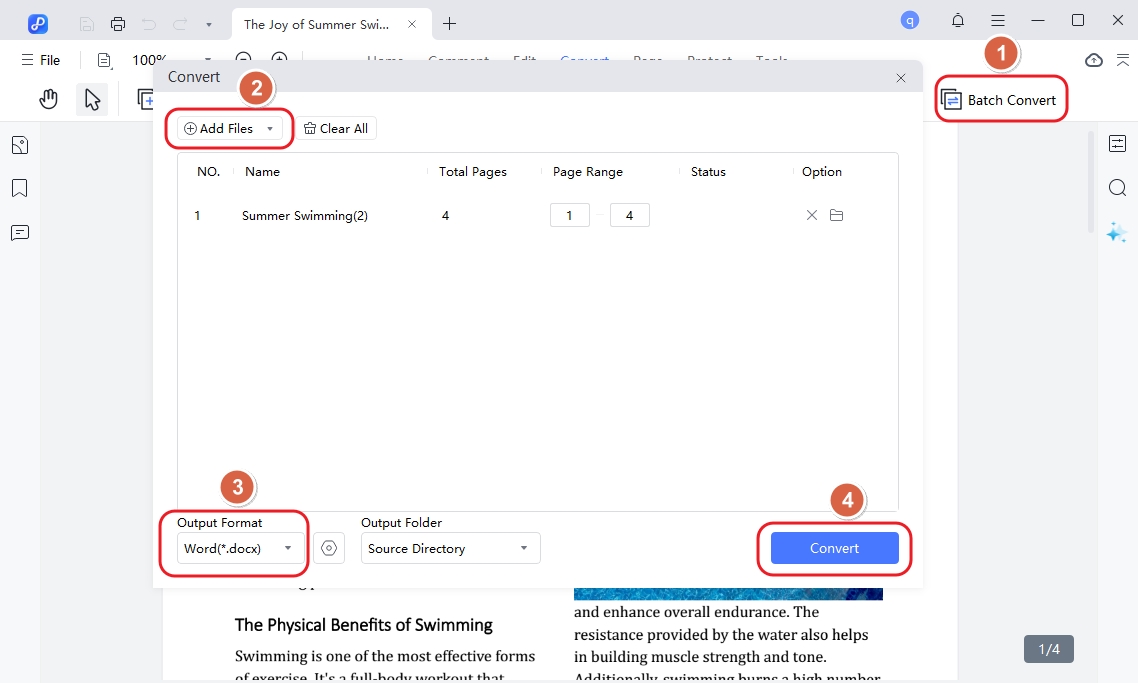This screenshot has width=1138, height=683.
Task: Click the page range end field
Action: point(629,215)
